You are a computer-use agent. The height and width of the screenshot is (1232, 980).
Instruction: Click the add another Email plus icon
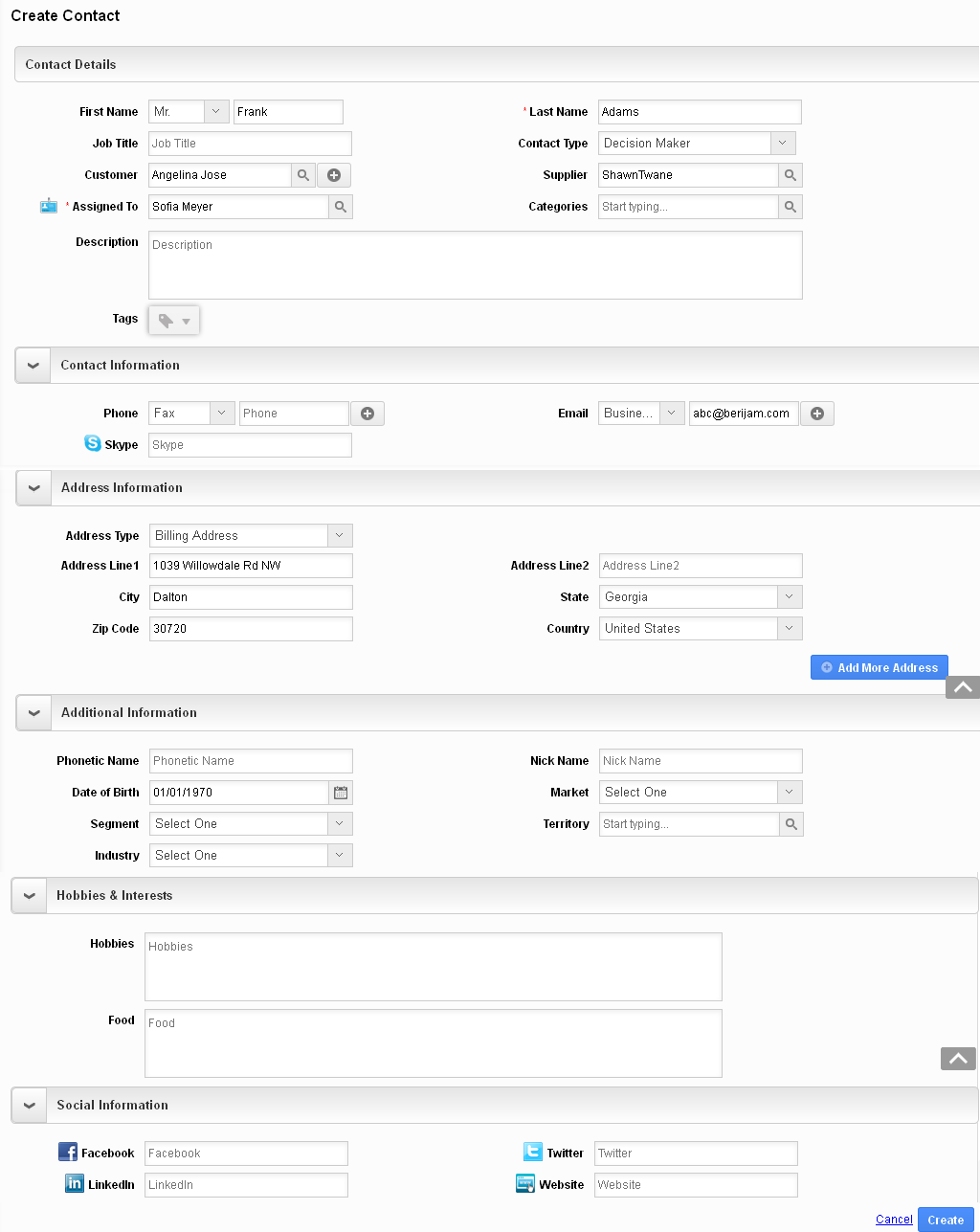pyautogui.click(x=817, y=414)
